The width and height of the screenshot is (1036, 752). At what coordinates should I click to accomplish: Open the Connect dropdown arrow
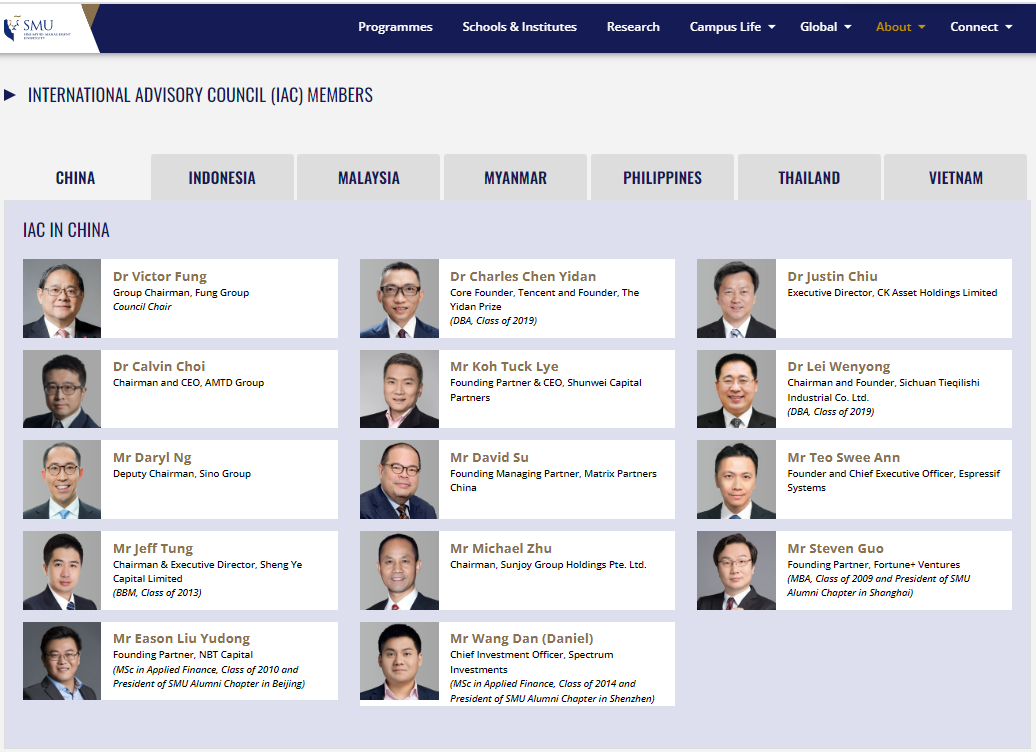pyautogui.click(x=1008, y=27)
